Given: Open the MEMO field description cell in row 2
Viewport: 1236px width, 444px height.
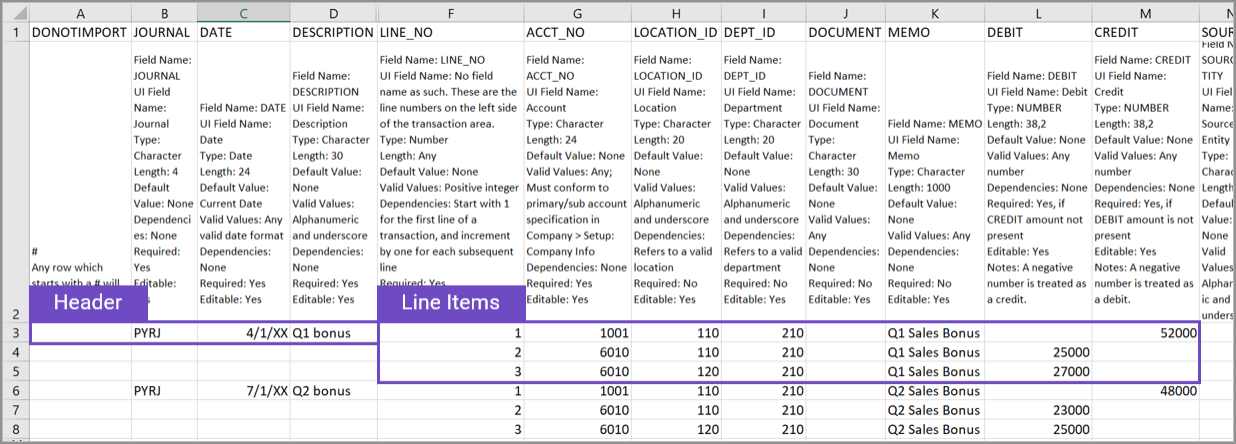Looking at the screenshot, I should pos(934,180).
